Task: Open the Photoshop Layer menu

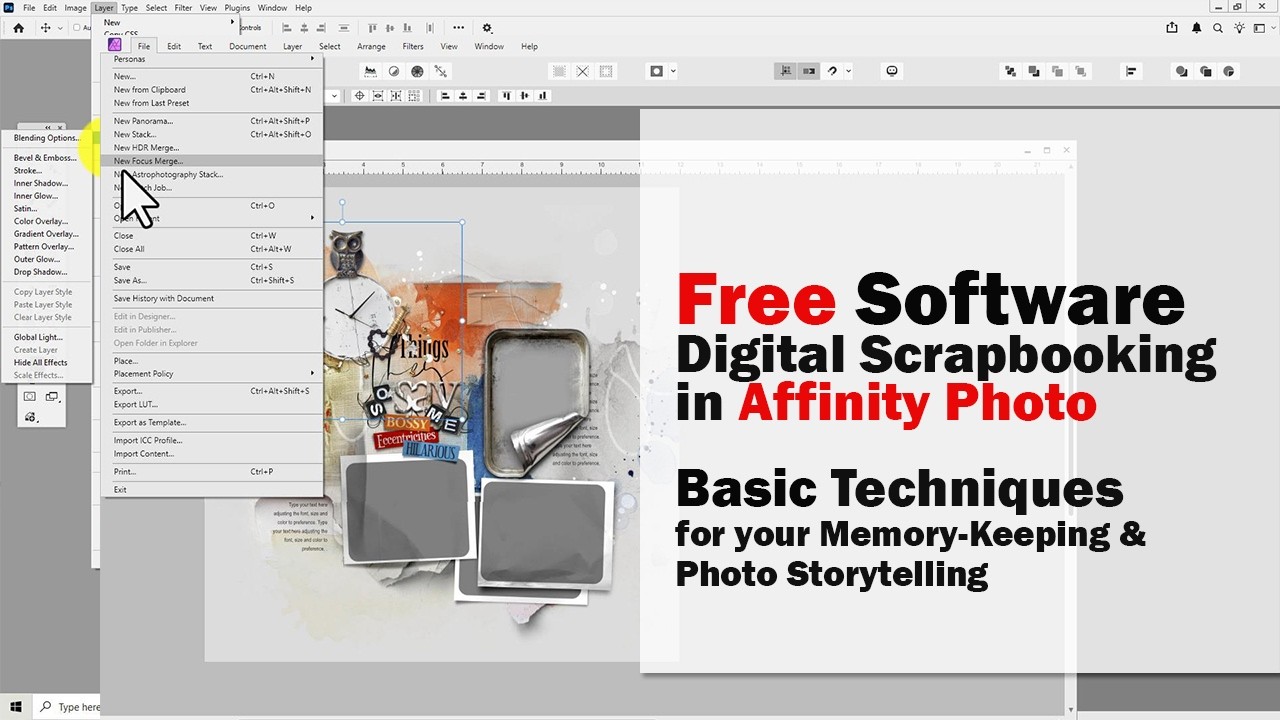Action: 104,7
